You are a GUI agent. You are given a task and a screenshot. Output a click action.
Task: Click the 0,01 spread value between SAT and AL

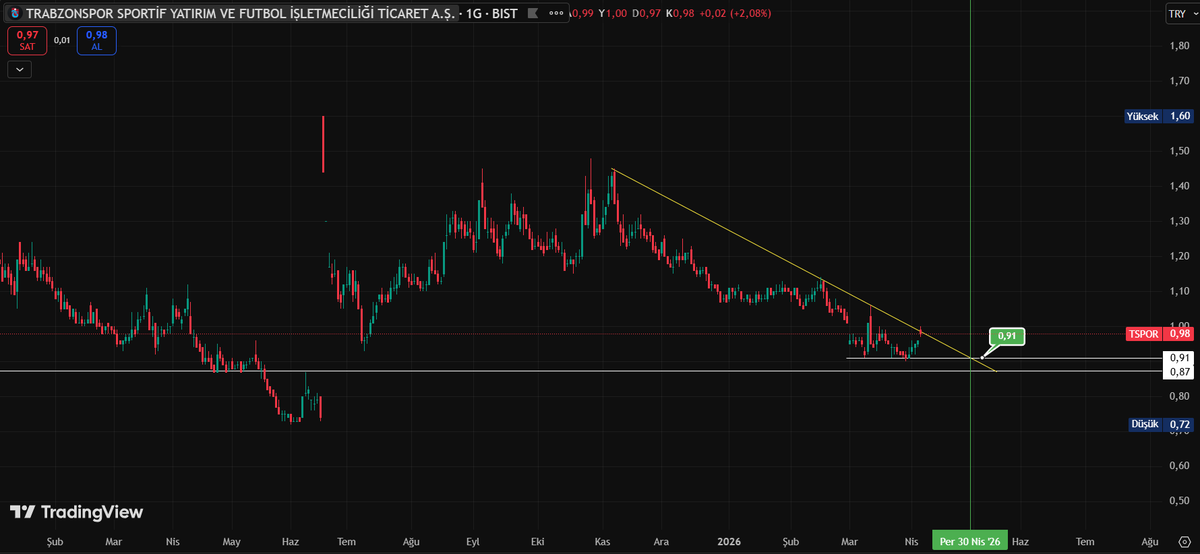[62, 40]
